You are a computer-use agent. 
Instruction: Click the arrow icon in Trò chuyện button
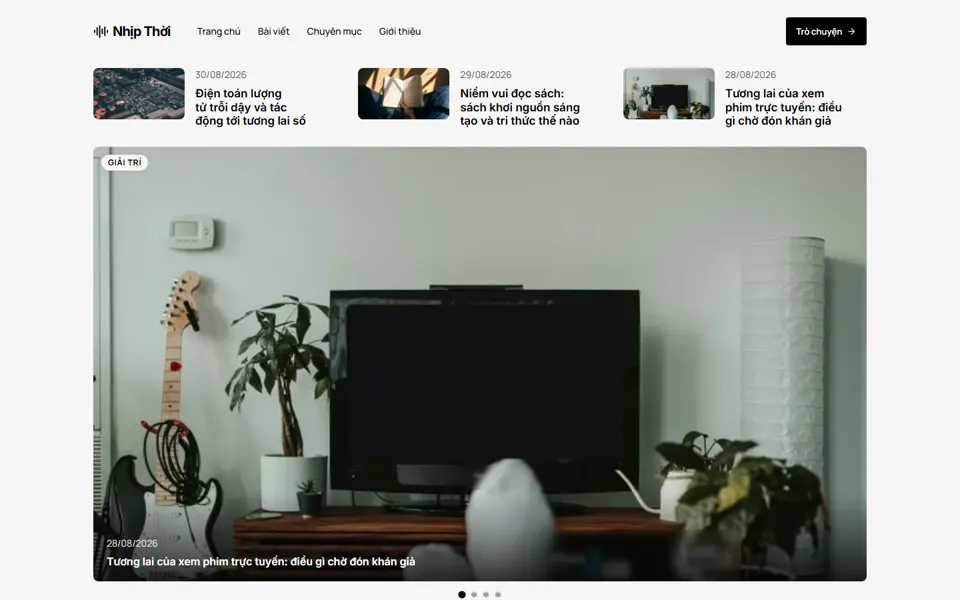(851, 31)
